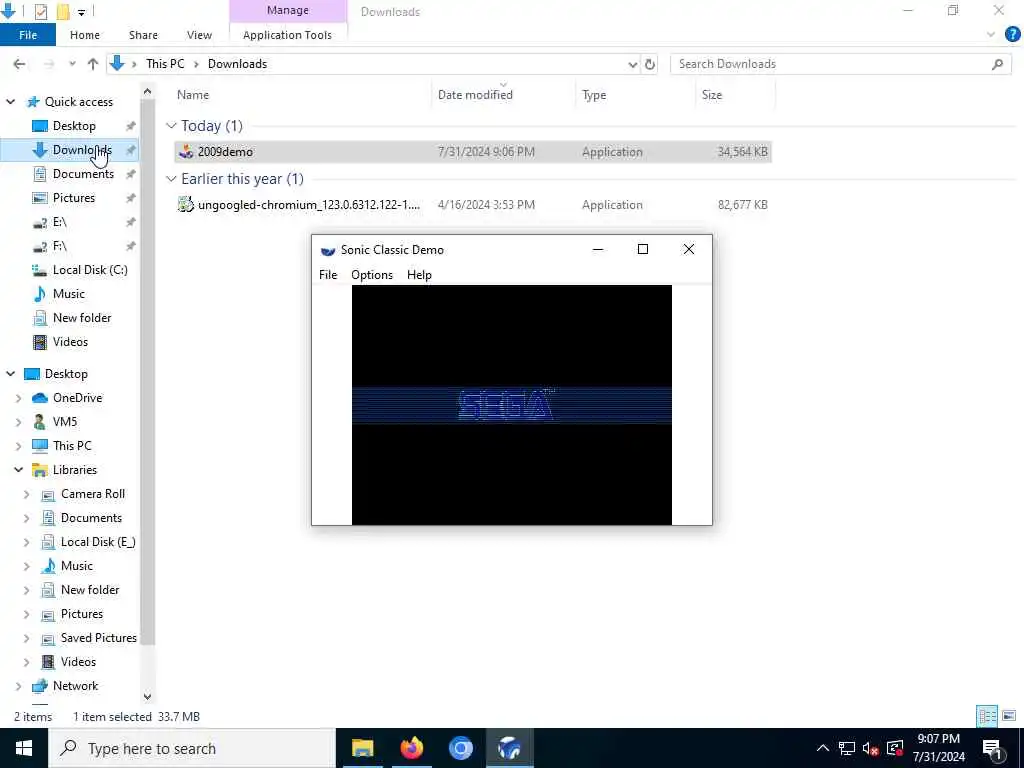Click the 2009demo application icon
The height and width of the screenshot is (768, 1024).
tap(186, 152)
